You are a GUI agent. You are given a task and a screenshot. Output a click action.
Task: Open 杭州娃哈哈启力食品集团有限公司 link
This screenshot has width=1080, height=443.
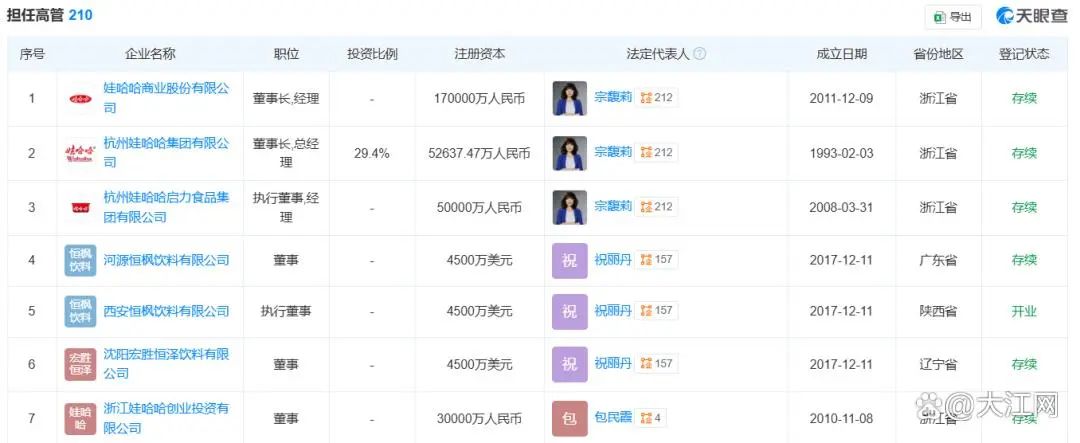pos(166,207)
